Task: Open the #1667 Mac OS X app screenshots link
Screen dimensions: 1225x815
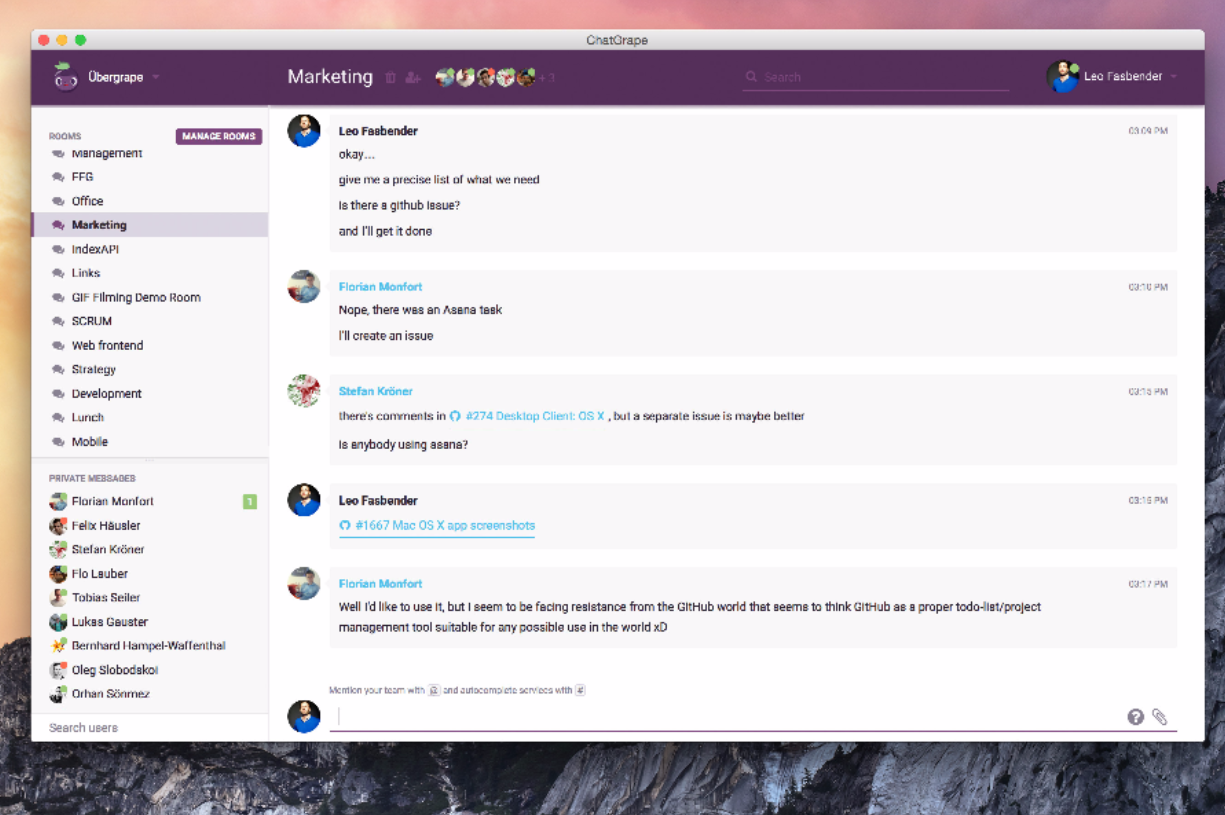Action: pos(437,525)
